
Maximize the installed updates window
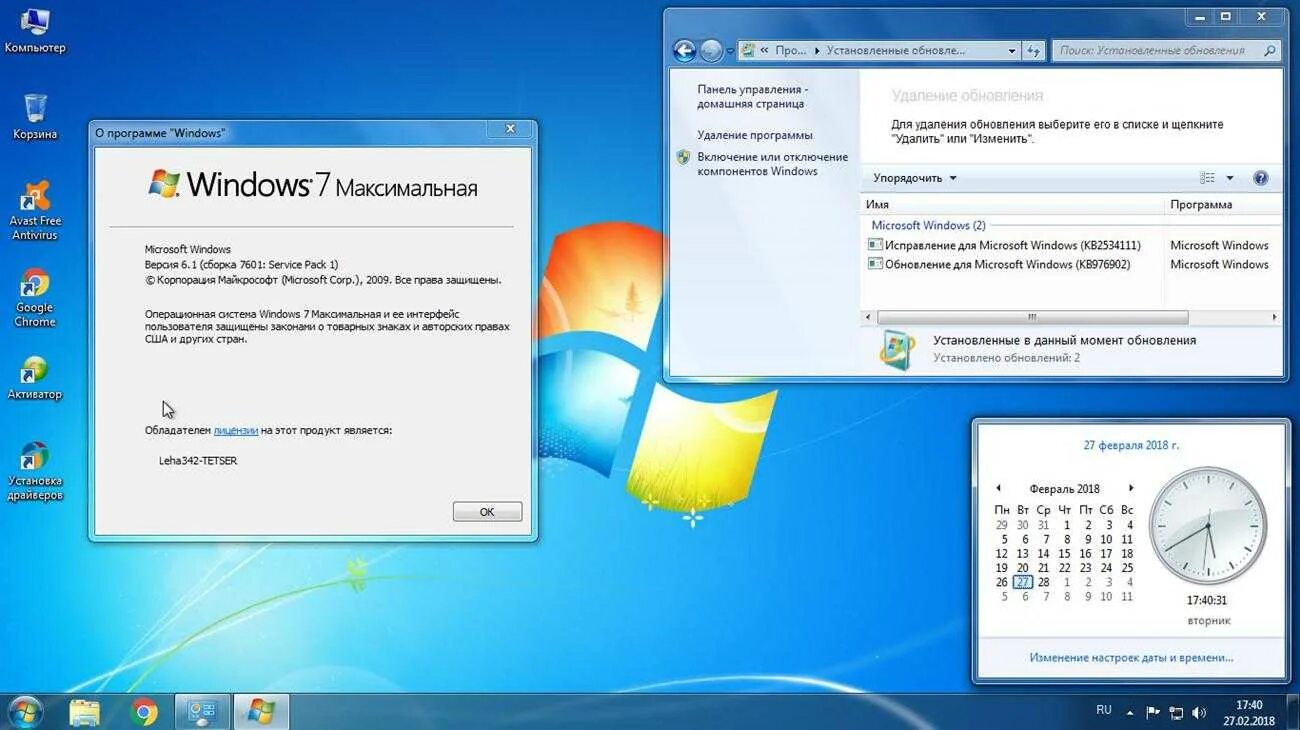click(1225, 16)
